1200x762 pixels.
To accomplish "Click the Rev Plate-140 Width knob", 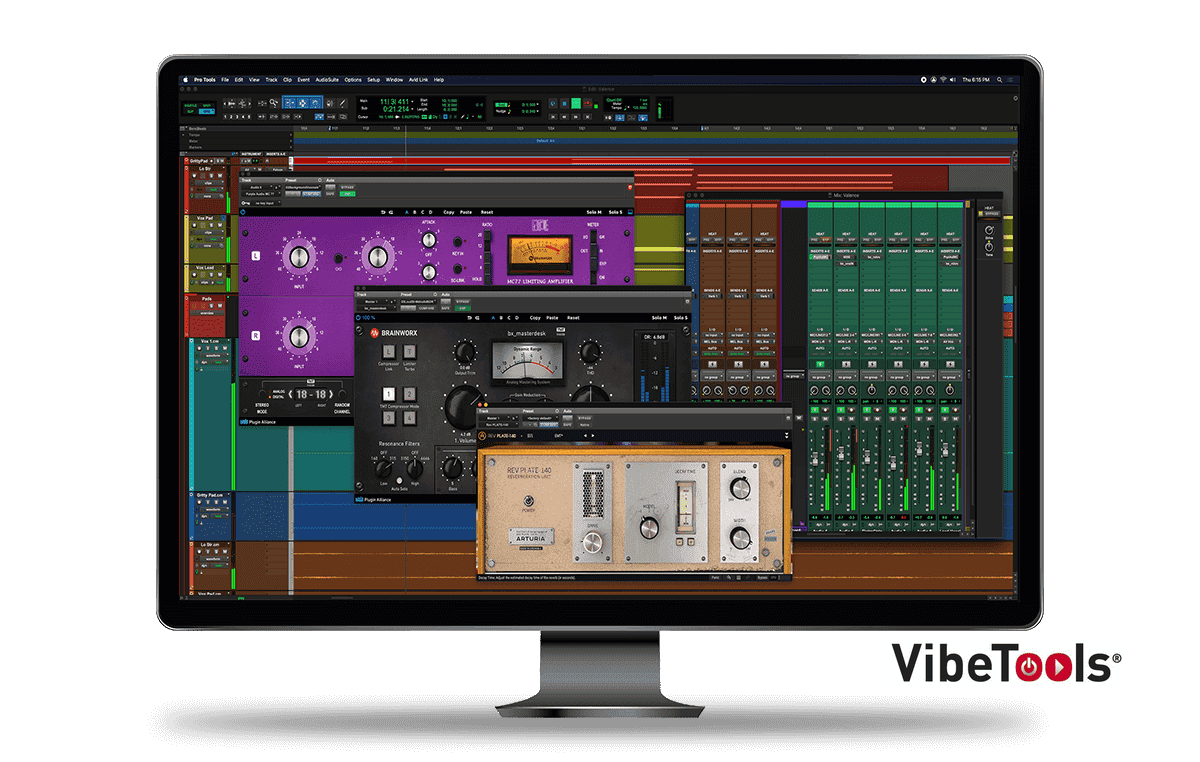I will click(x=741, y=538).
